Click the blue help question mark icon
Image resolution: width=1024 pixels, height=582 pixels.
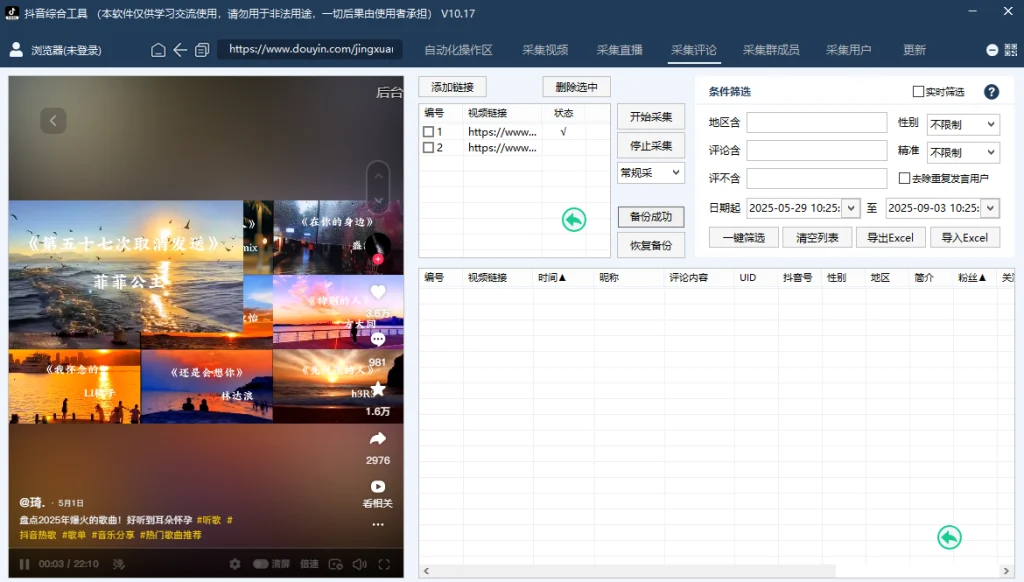(991, 92)
